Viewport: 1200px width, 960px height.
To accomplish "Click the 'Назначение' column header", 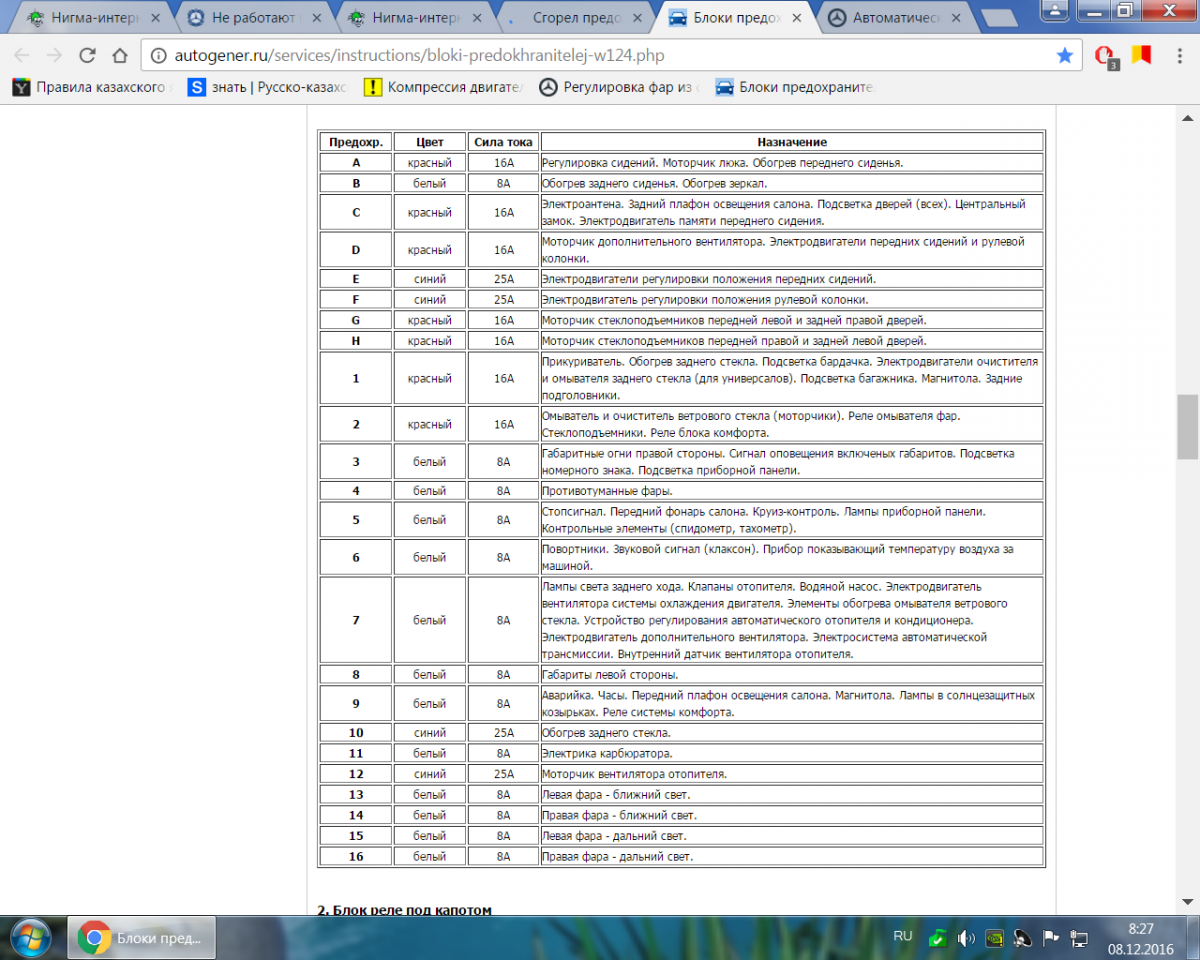I will click(x=792, y=142).
